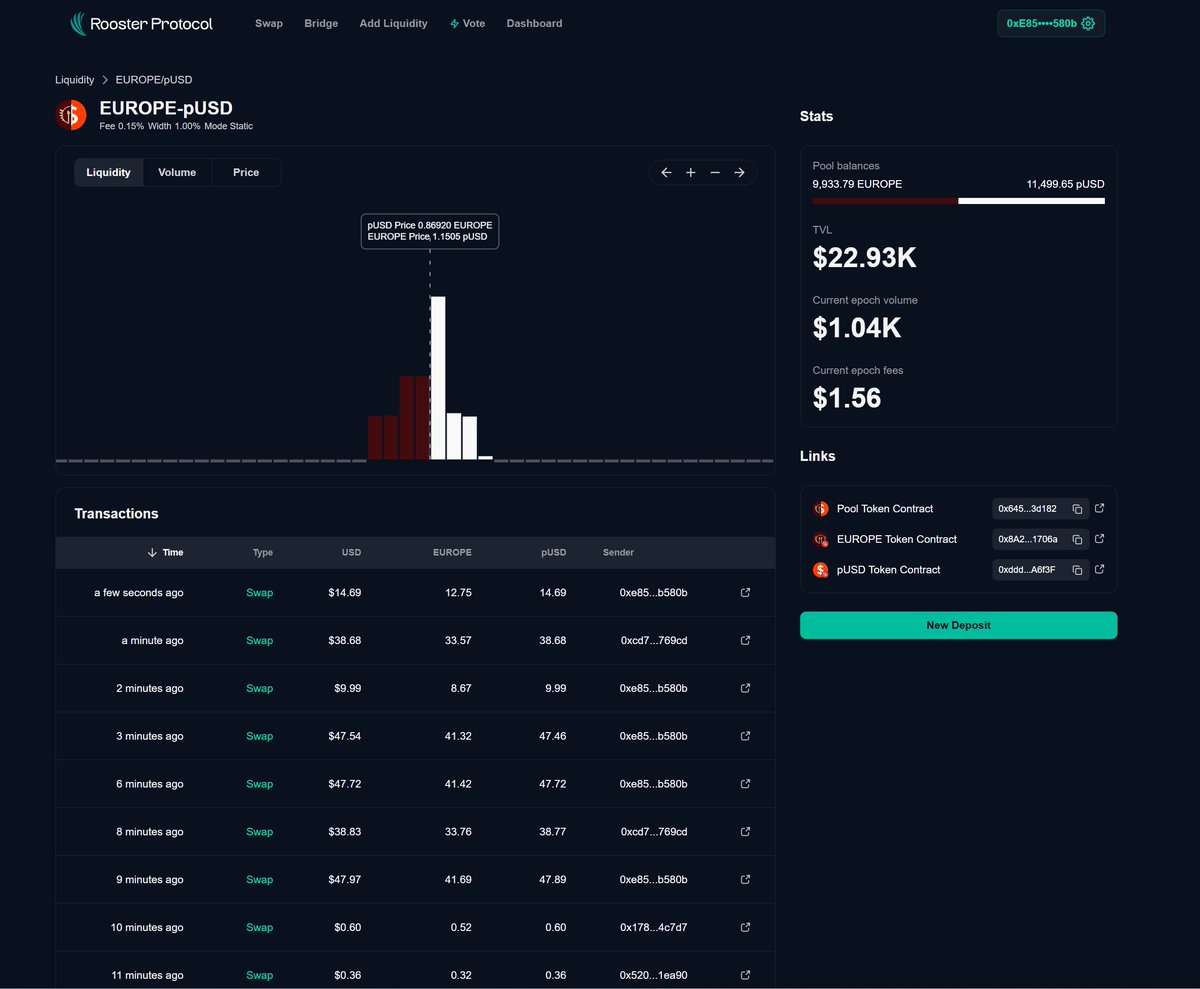This screenshot has width=1200, height=989.
Task: Click the EUROPE token contract icon
Action: [821, 540]
